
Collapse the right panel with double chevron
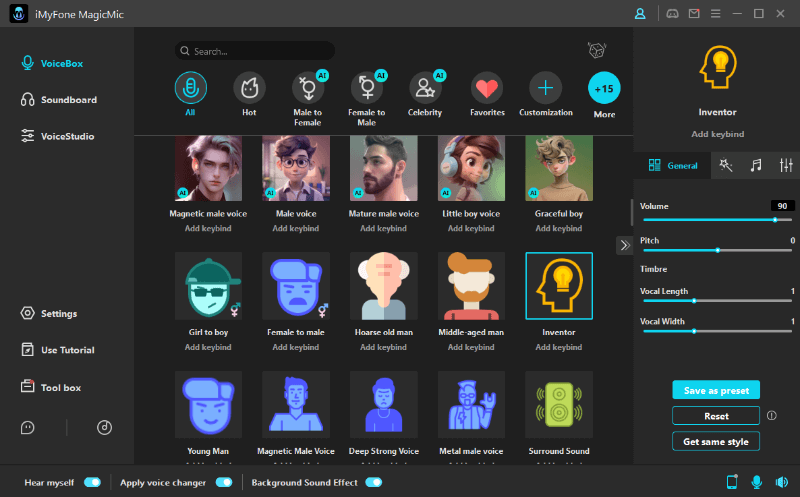coord(624,245)
